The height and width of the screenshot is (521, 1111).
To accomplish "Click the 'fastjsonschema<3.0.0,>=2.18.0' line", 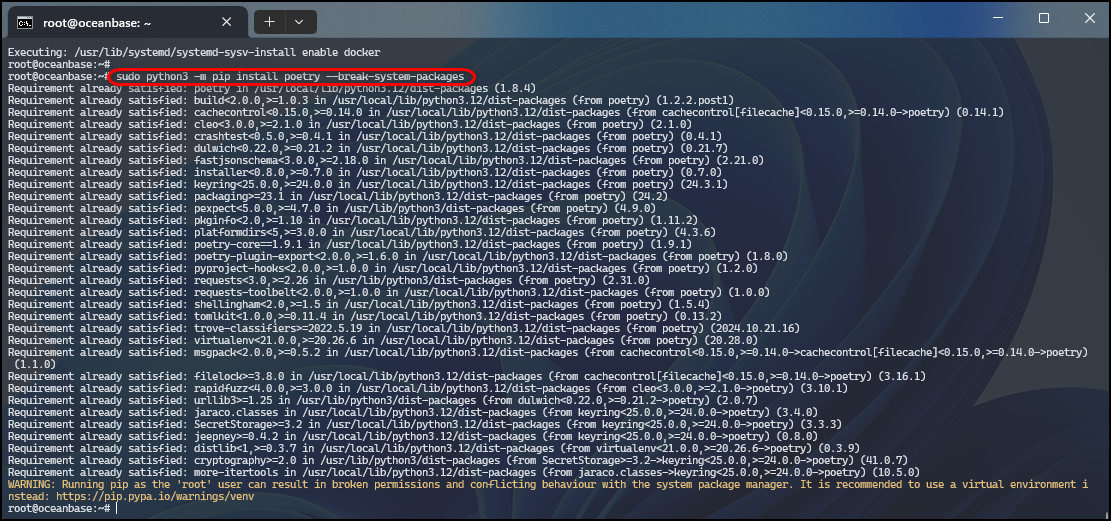I will pos(385,160).
